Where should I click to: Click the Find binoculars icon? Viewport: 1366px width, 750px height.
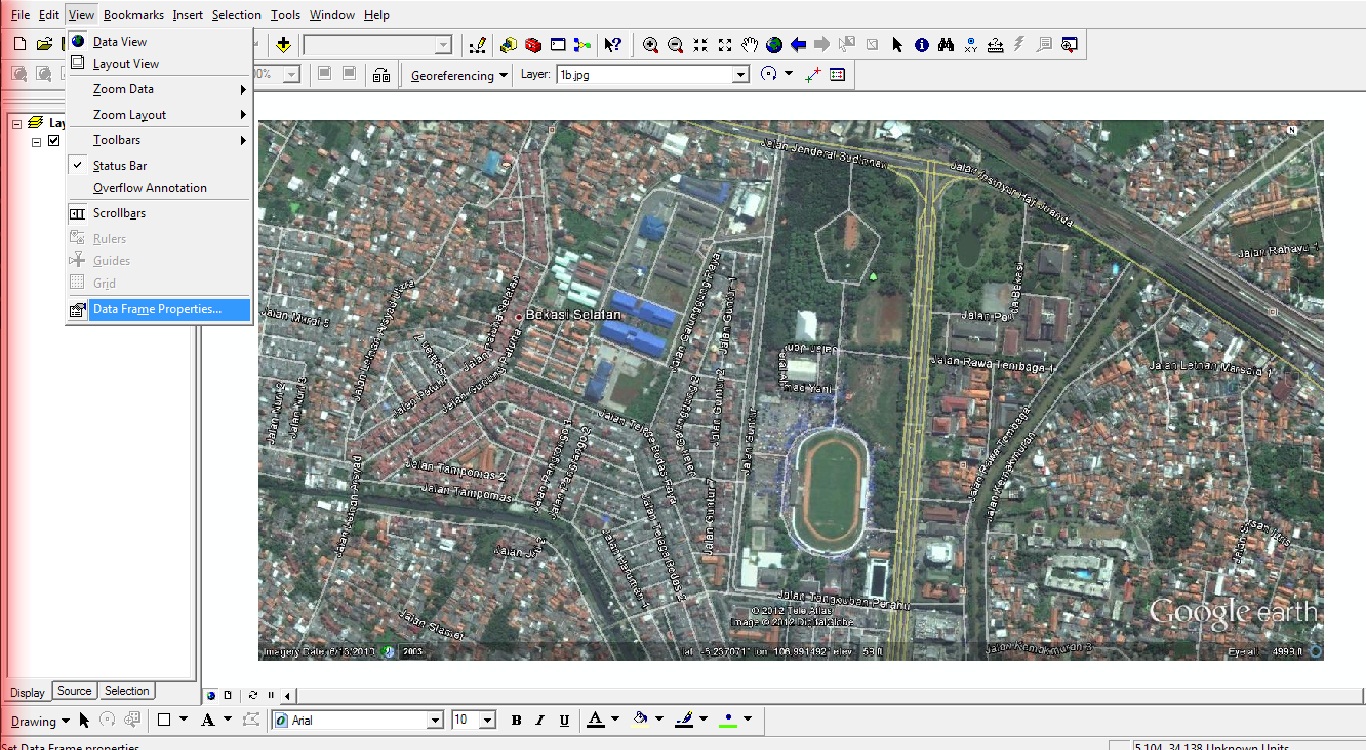(944, 44)
